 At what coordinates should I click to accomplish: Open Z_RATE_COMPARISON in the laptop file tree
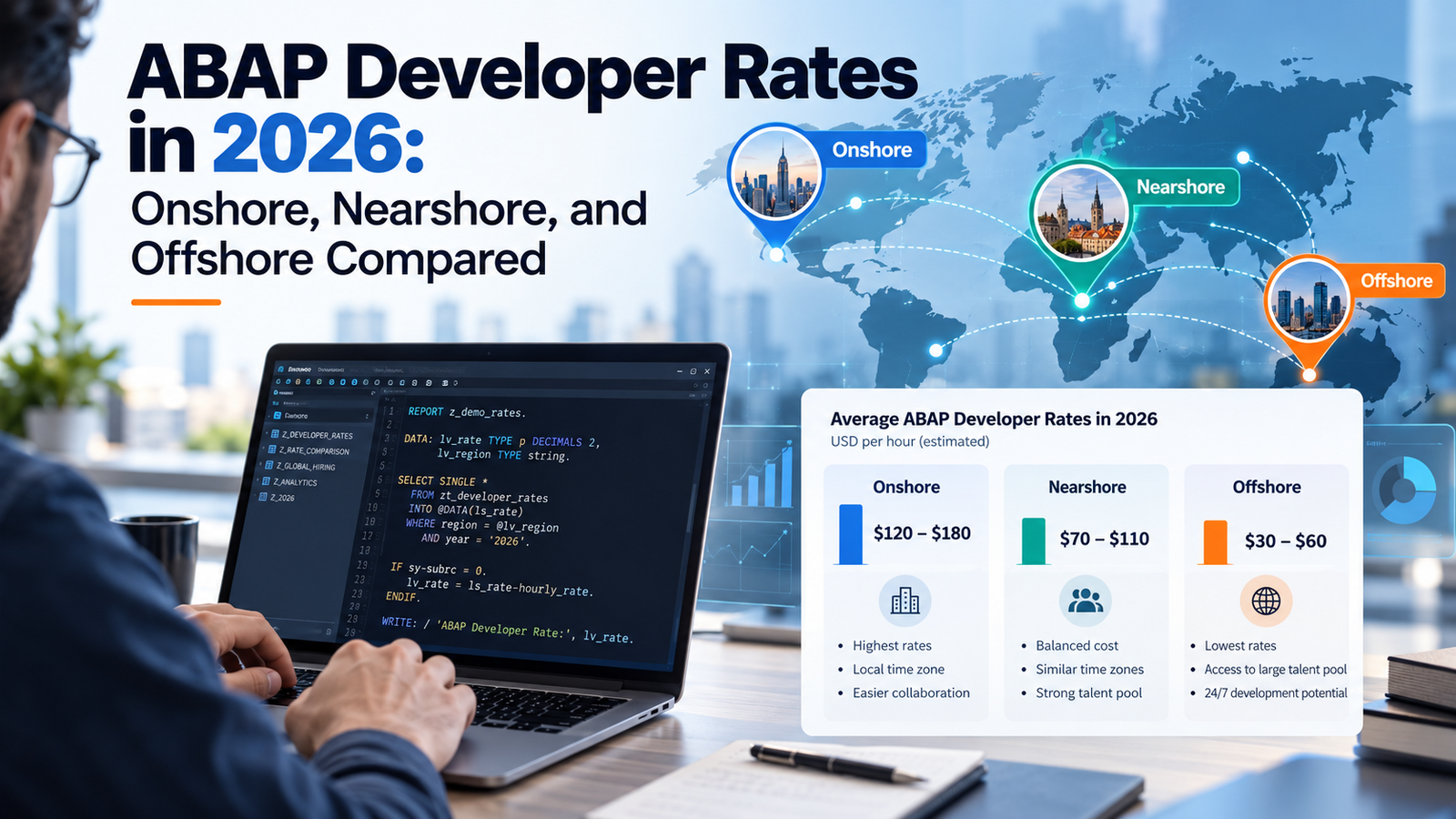314,450
